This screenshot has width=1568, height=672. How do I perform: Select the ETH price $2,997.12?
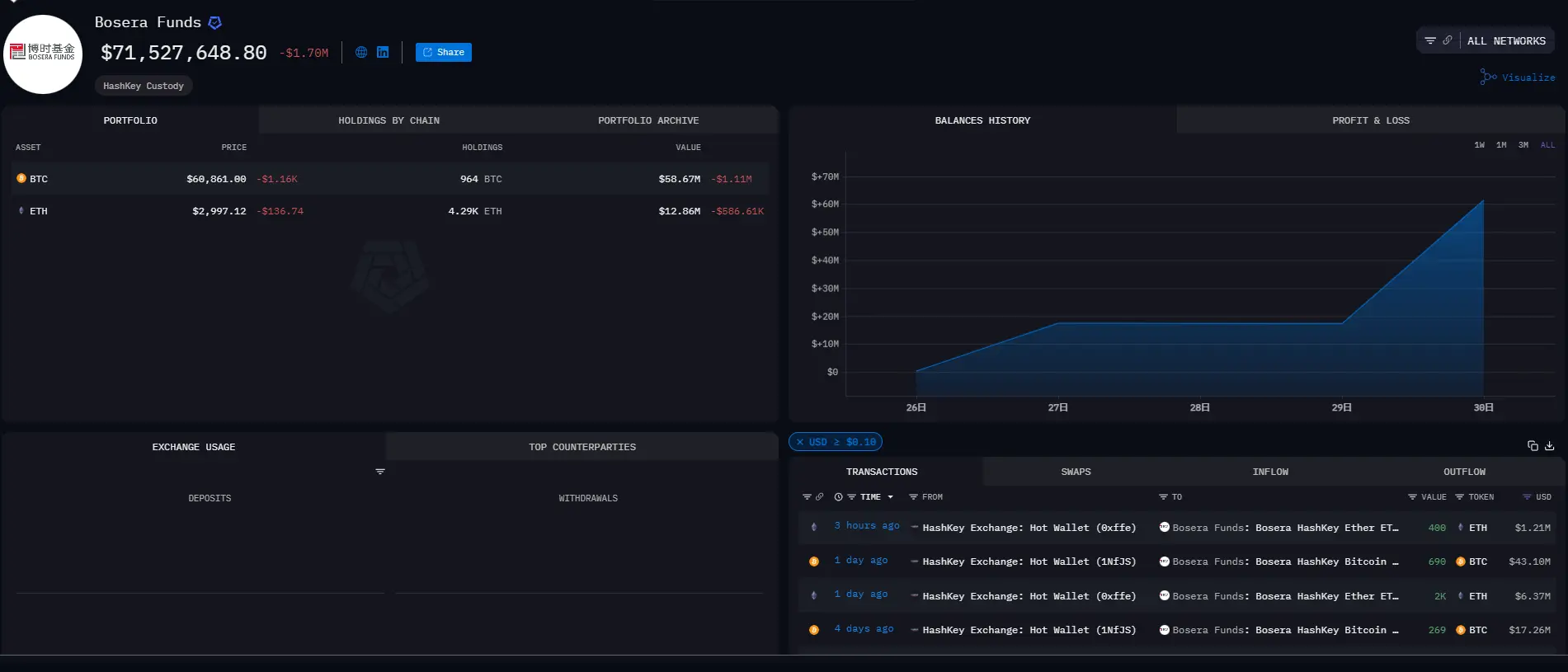tap(219, 211)
